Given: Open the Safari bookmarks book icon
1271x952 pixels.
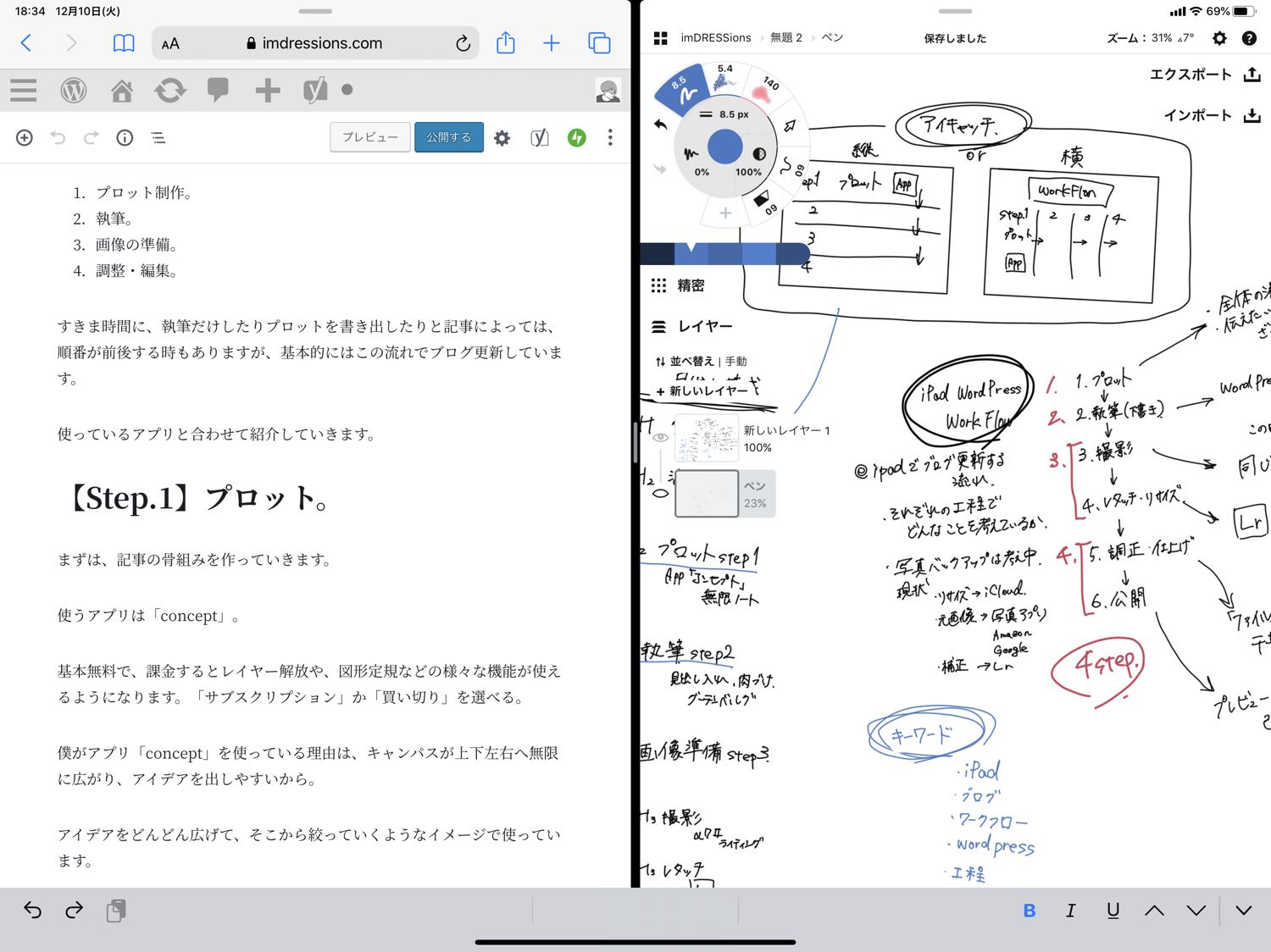Looking at the screenshot, I should tap(124, 43).
